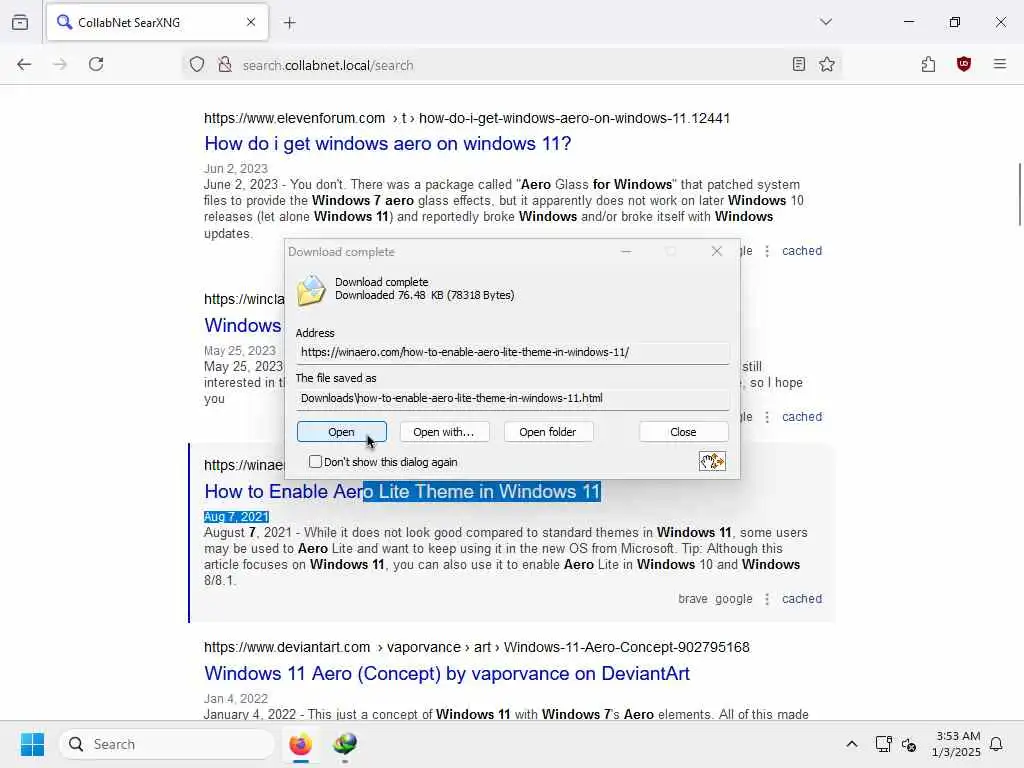Click the site security padlock icon
The image size is (1024, 768).
[x=225, y=64]
